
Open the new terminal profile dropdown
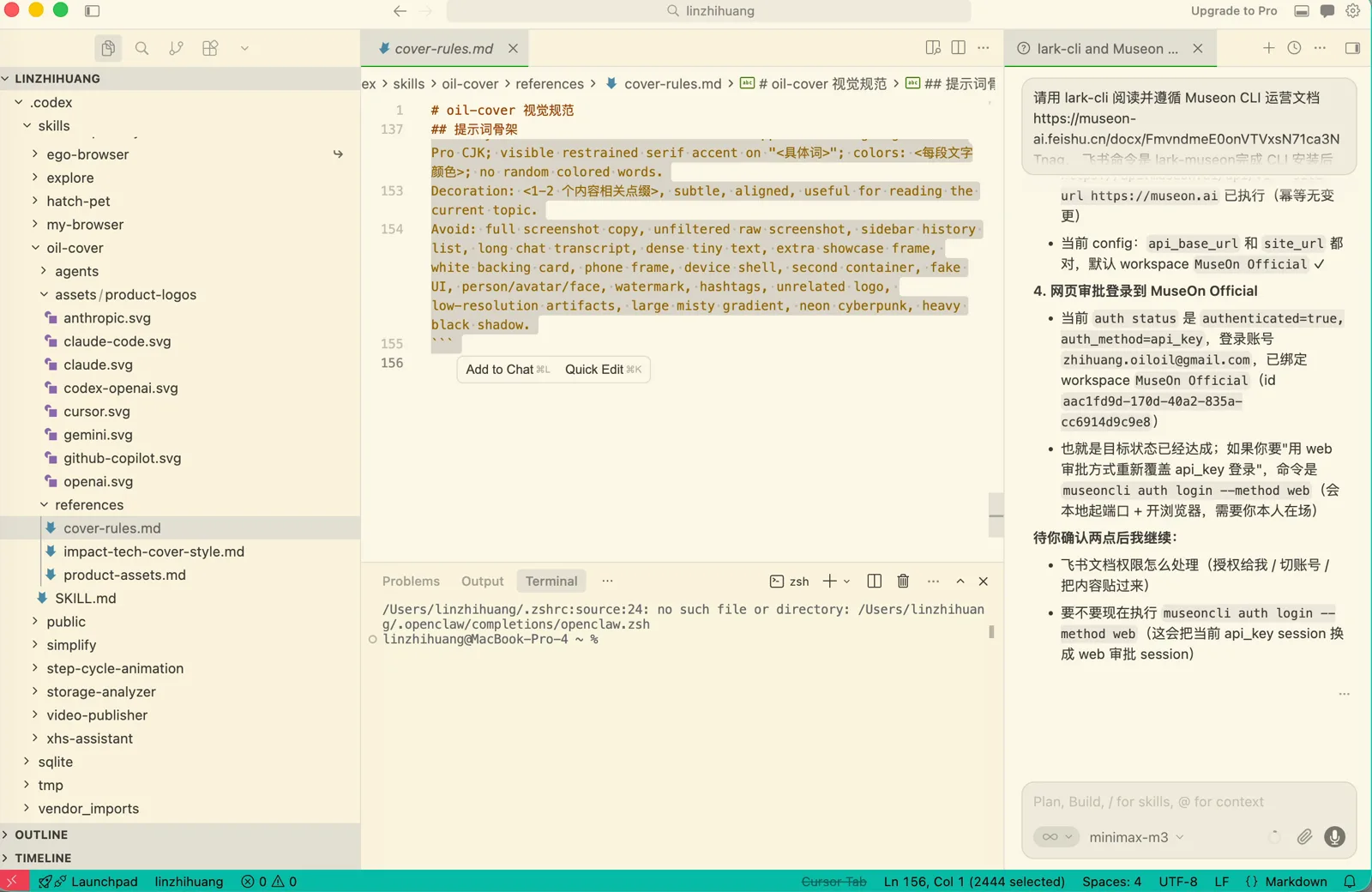[x=847, y=582]
